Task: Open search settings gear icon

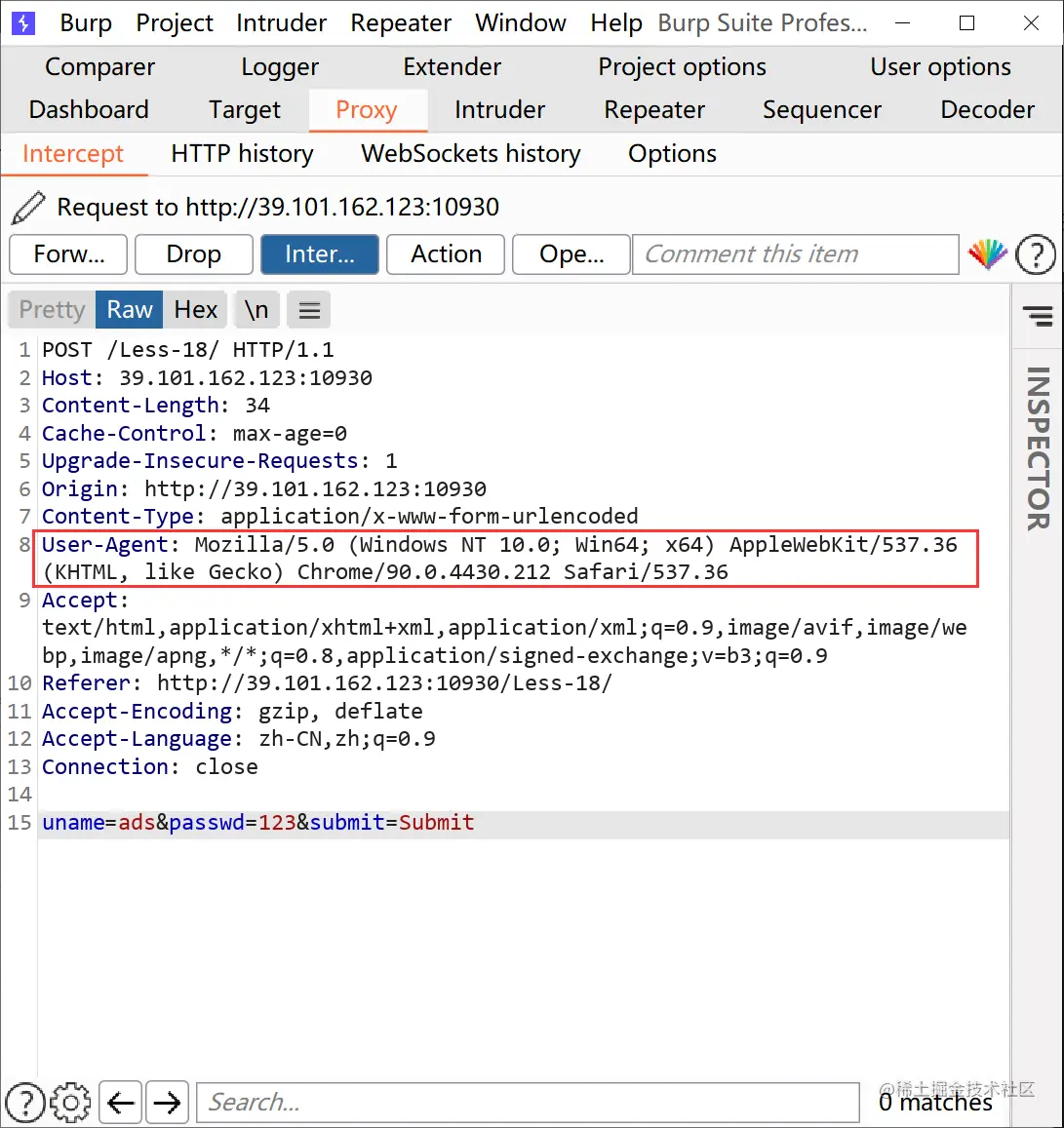Action: point(70,1102)
